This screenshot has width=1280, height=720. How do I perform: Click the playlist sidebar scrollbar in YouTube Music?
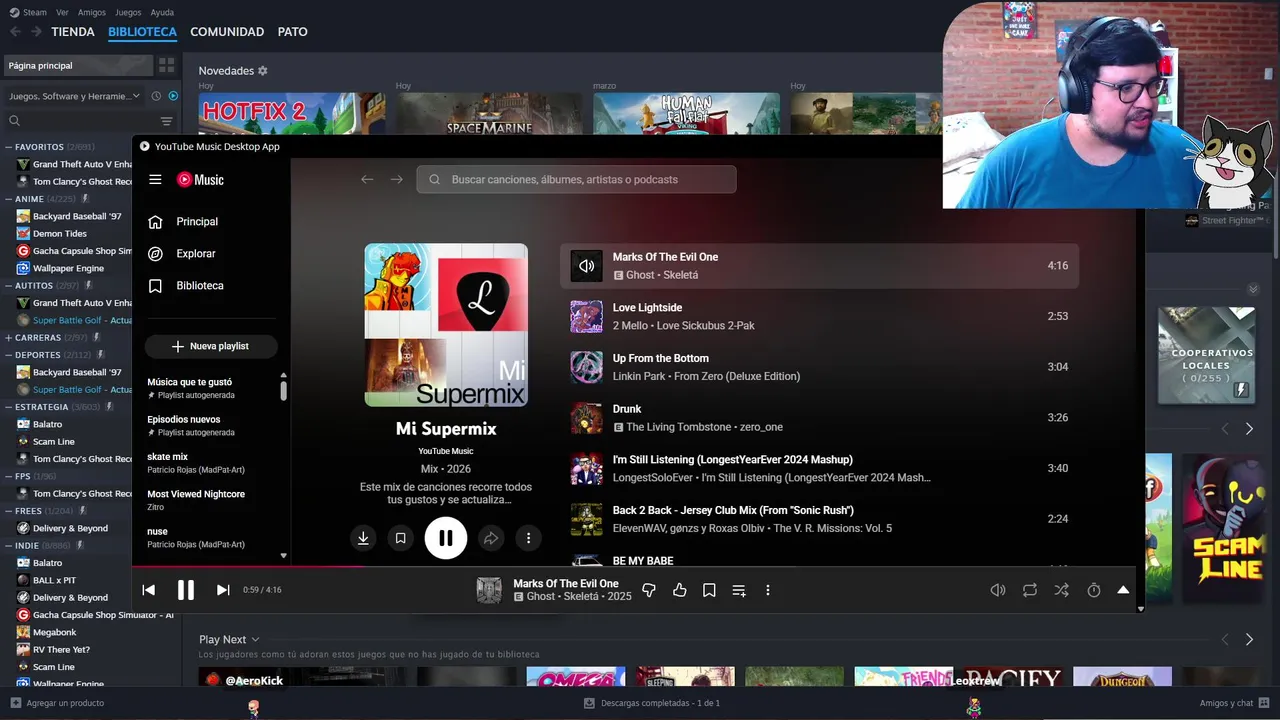point(284,390)
